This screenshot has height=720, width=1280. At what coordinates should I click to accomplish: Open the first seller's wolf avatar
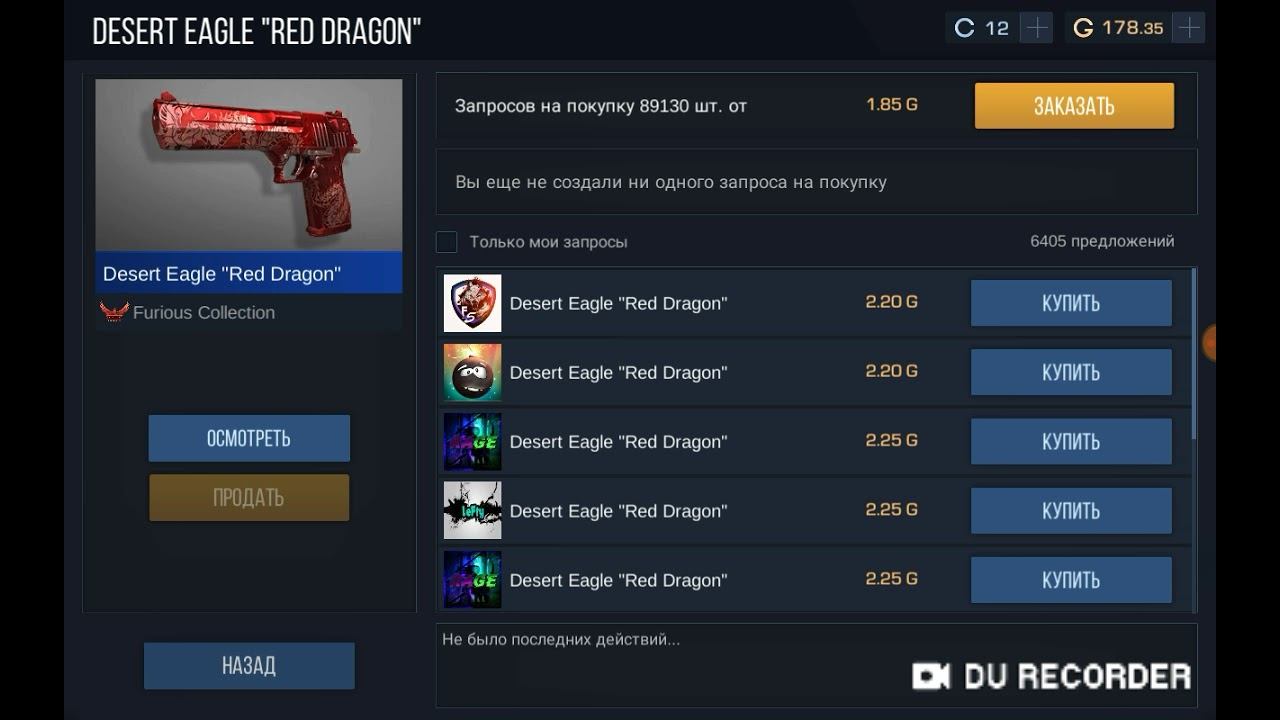[472, 303]
